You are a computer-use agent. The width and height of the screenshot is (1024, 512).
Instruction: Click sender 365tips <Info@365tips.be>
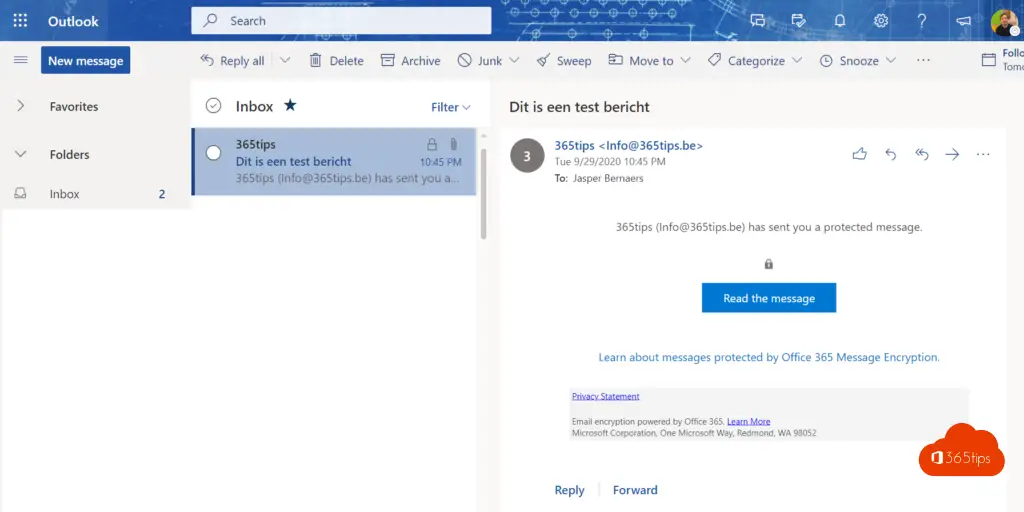(x=629, y=146)
